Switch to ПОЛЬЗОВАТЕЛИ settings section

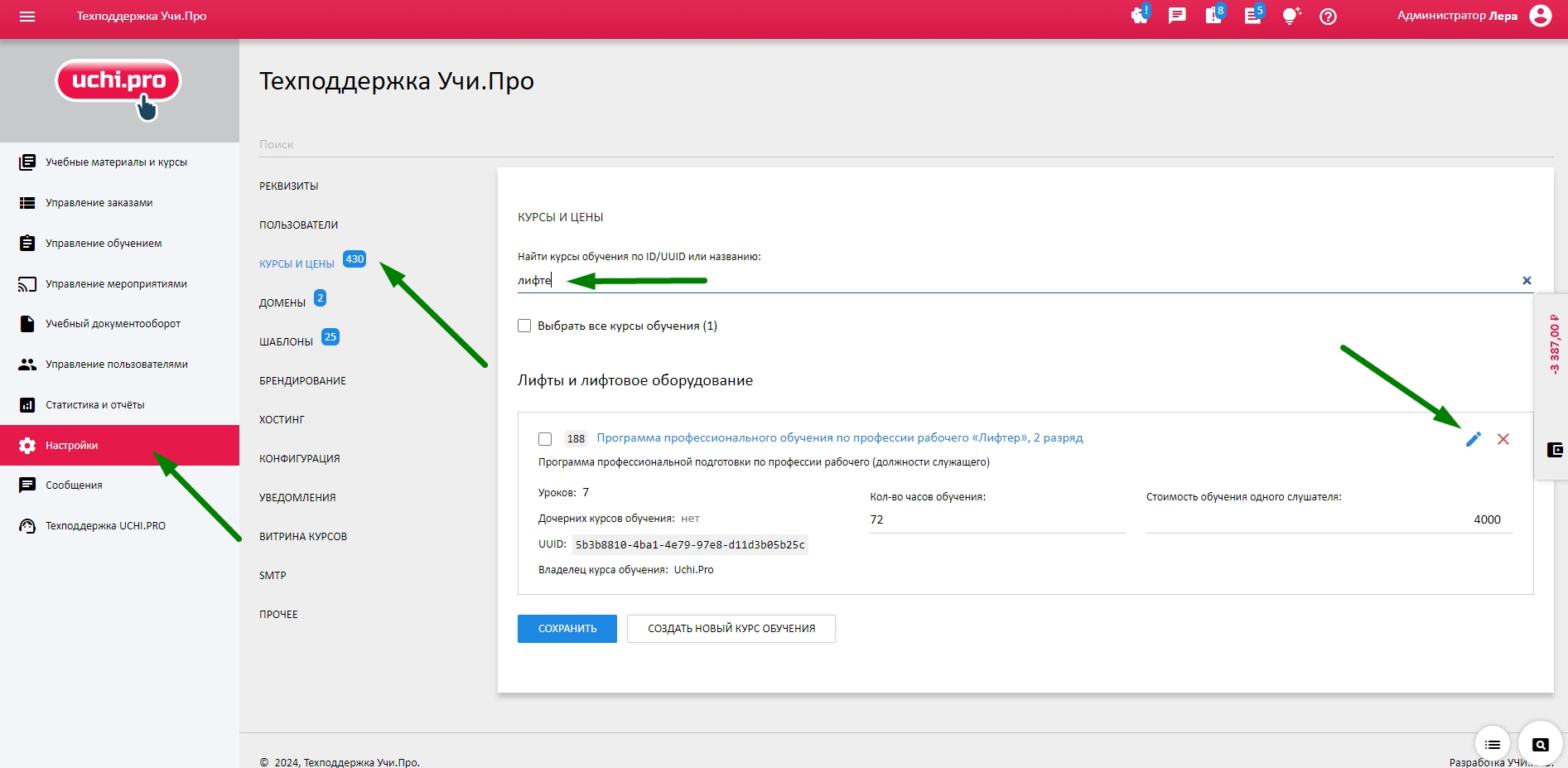click(x=299, y=225)
